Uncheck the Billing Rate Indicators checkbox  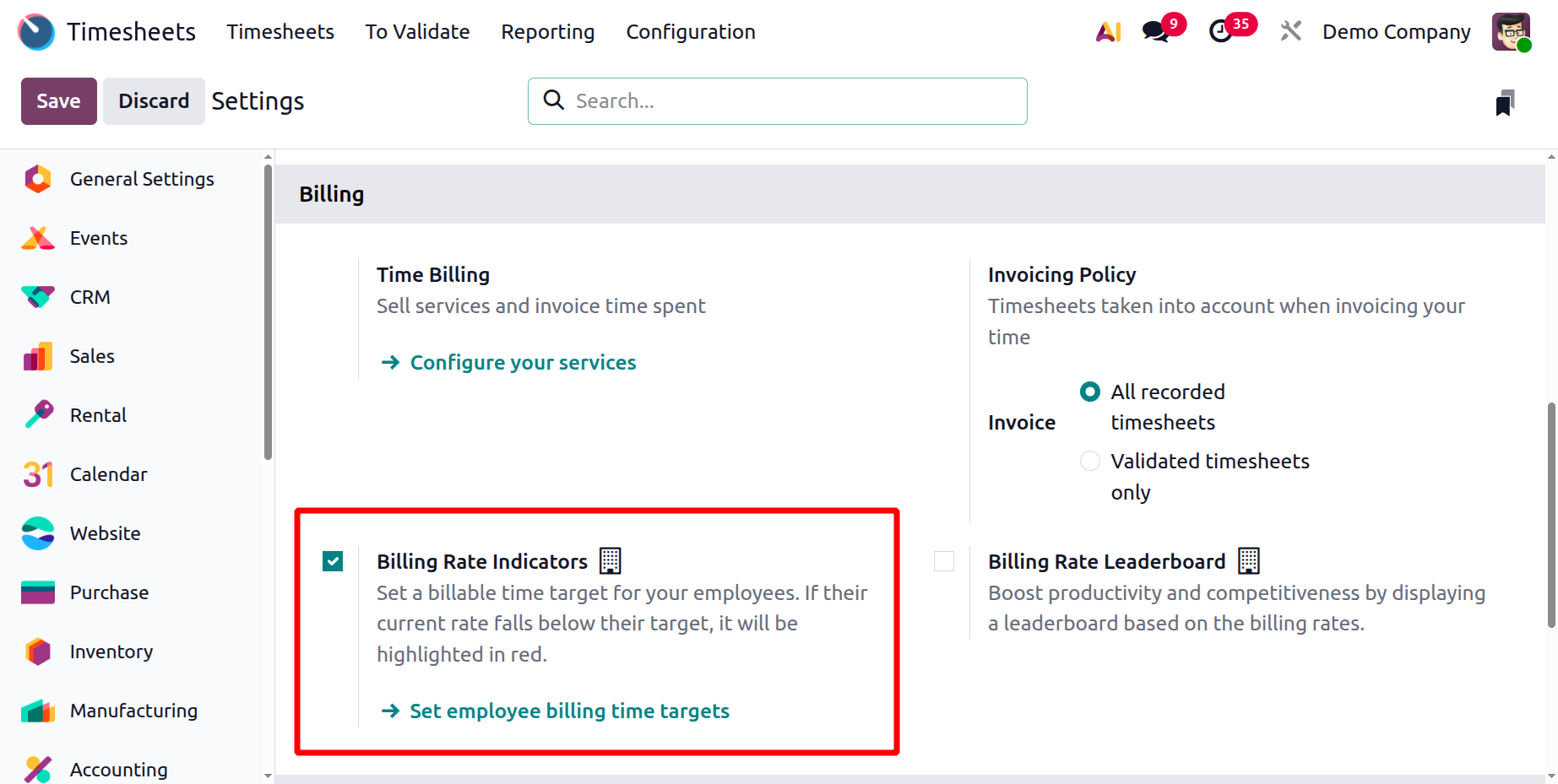(x=333, y=561)
